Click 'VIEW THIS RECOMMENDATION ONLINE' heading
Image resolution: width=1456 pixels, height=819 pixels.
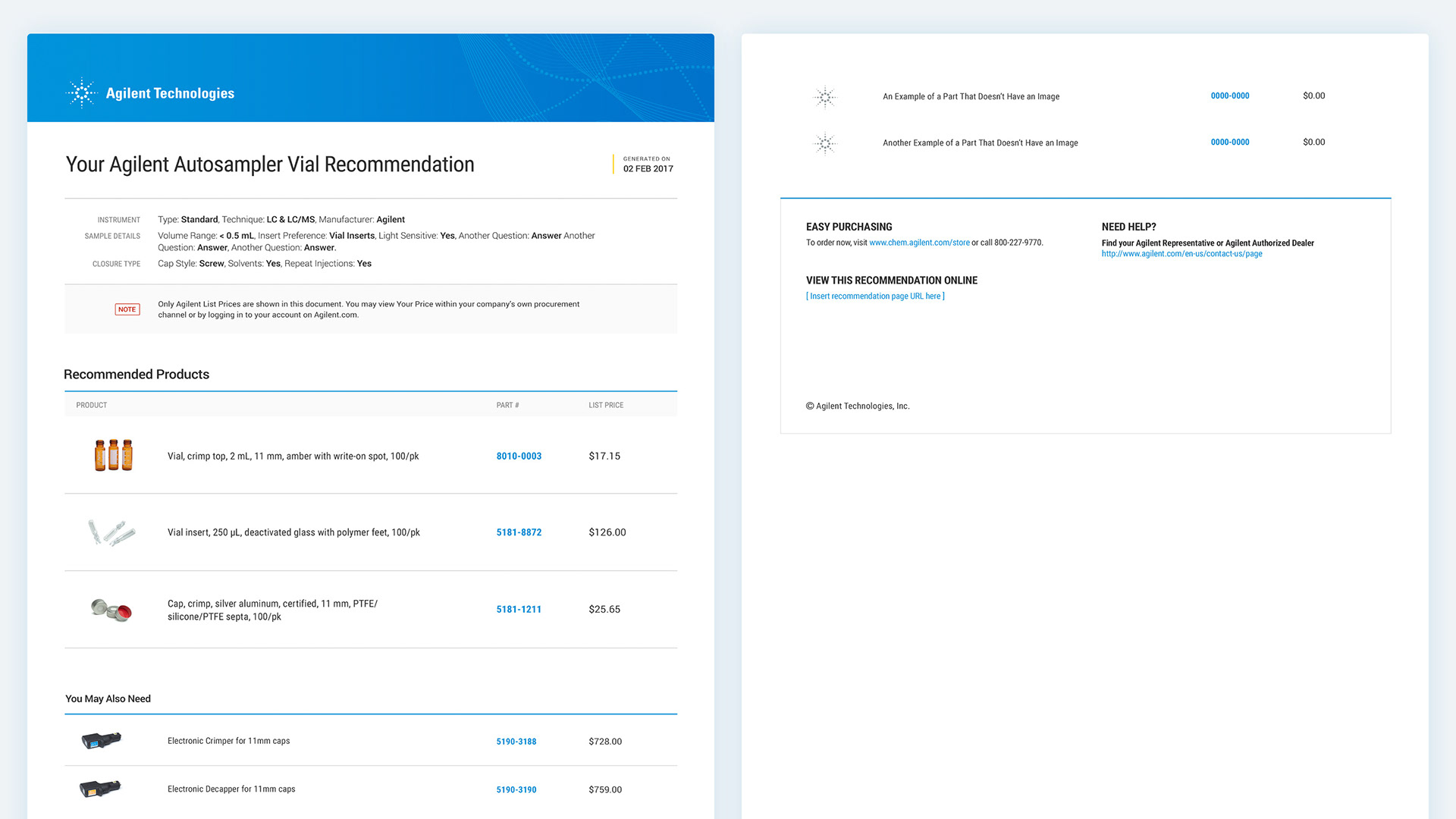tap(892, 281)
